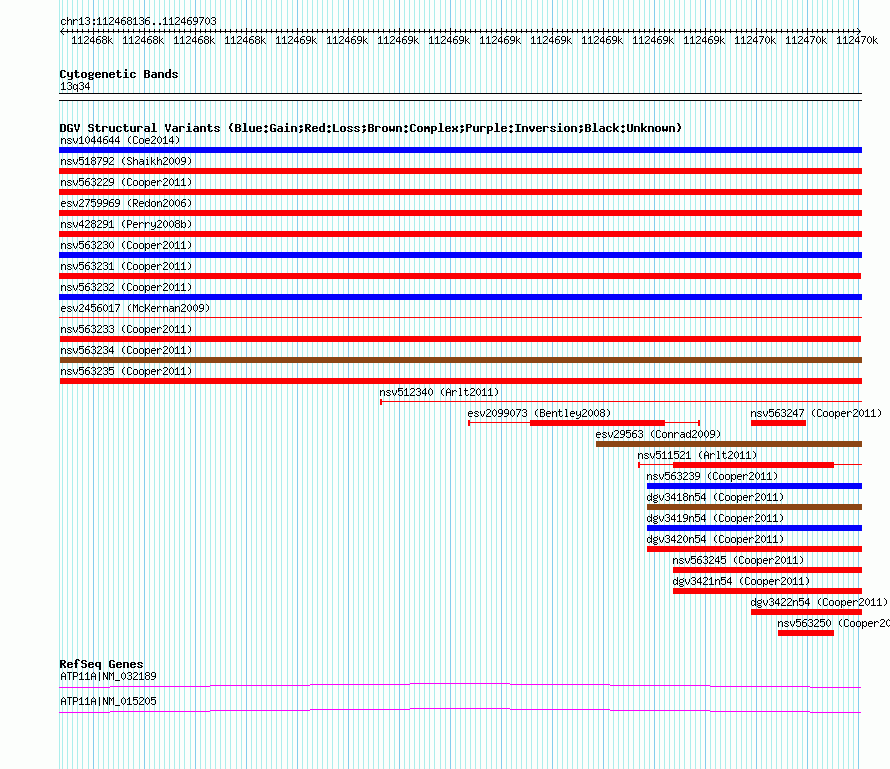Open the nsv511521 (Arlt2011) label
Viewport: 890px width, 769px height.
point(697,455)
